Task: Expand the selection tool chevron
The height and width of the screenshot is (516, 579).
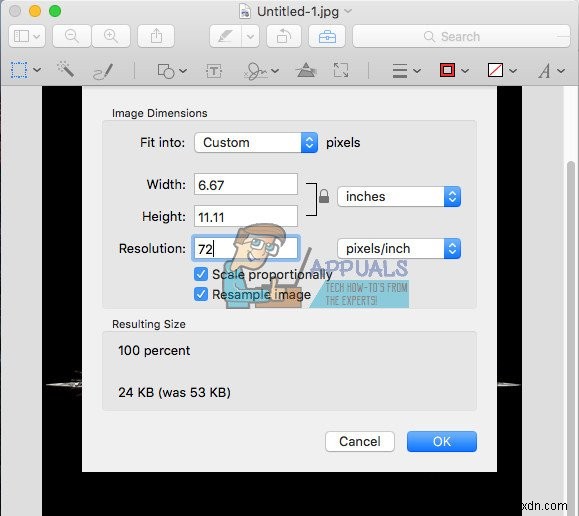Action: coord(37,70)
